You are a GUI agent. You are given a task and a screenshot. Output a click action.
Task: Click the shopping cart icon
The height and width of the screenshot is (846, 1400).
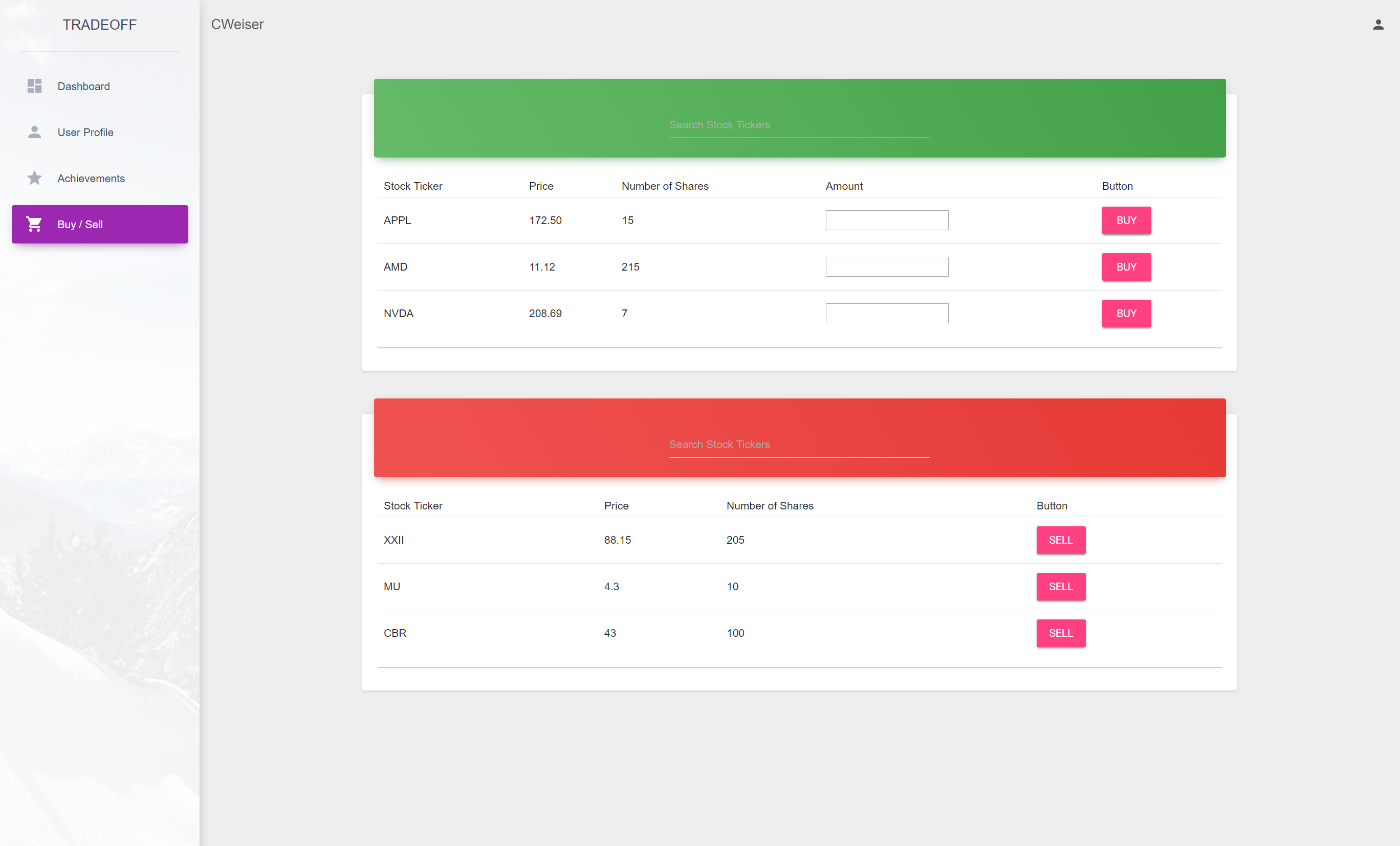coord(35,224)
